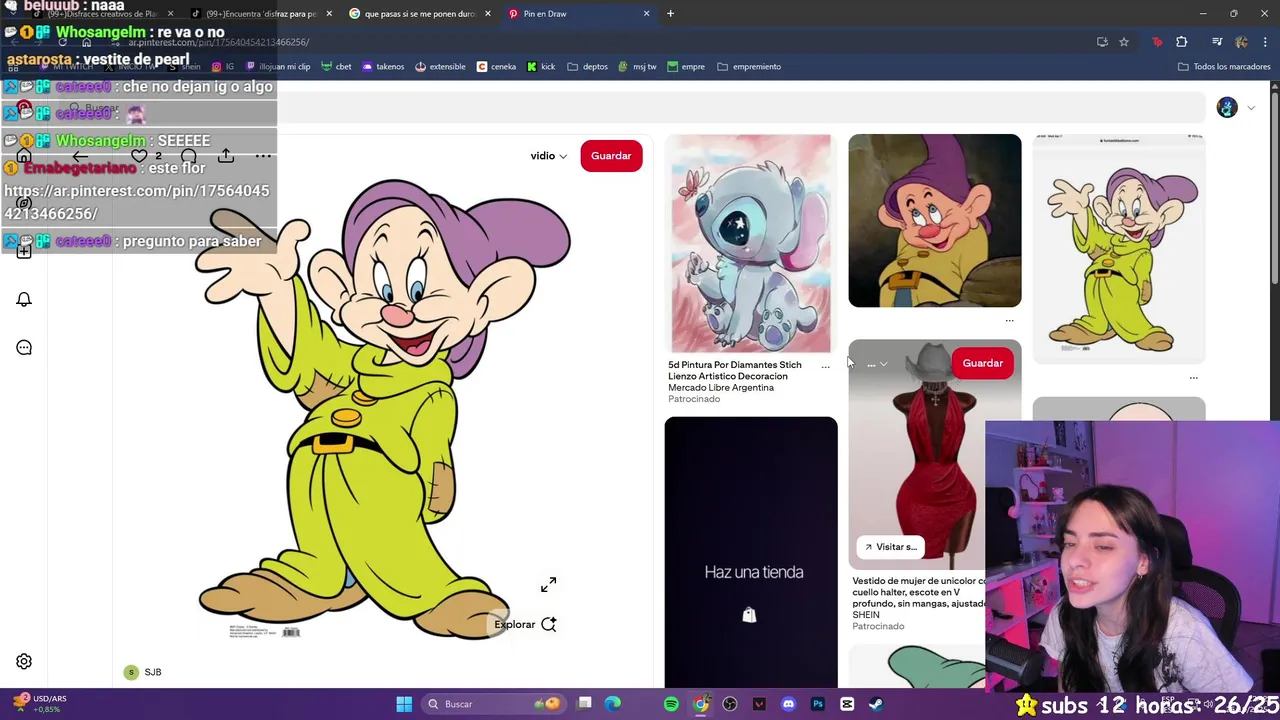This screenshot has height=720, width=1280.
Task: Bookmark this page with the star icon
Action: point(1124,42)
